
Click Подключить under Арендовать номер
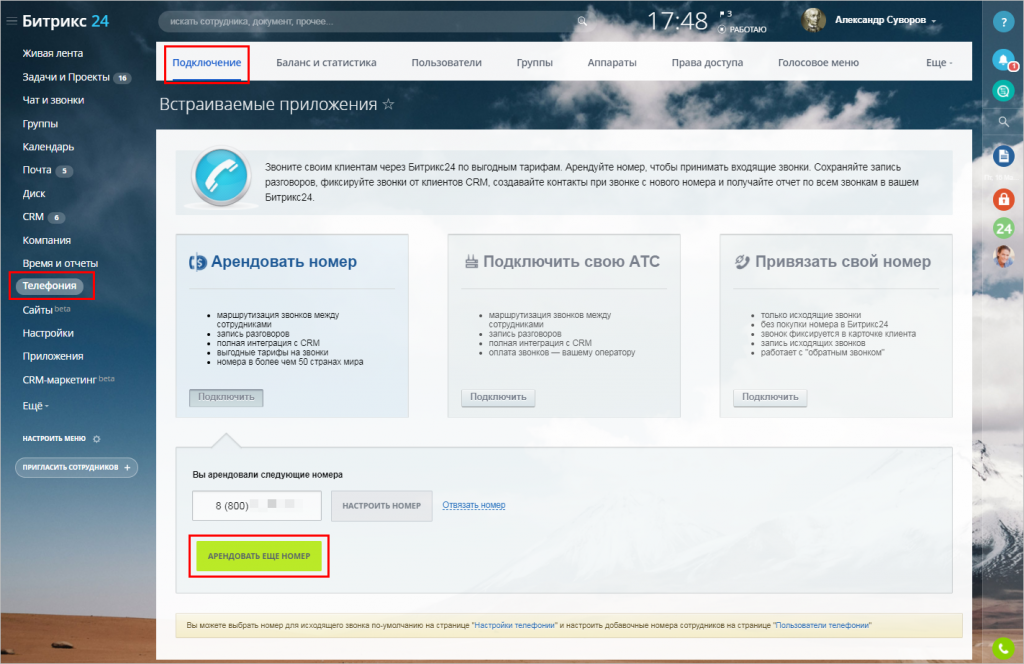[x=226, y=397]
